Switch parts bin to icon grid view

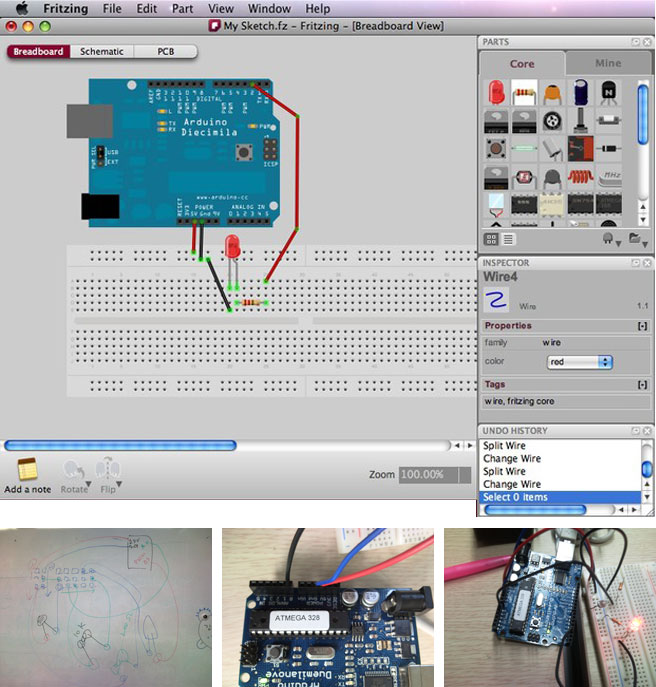(x=492, y=239)
